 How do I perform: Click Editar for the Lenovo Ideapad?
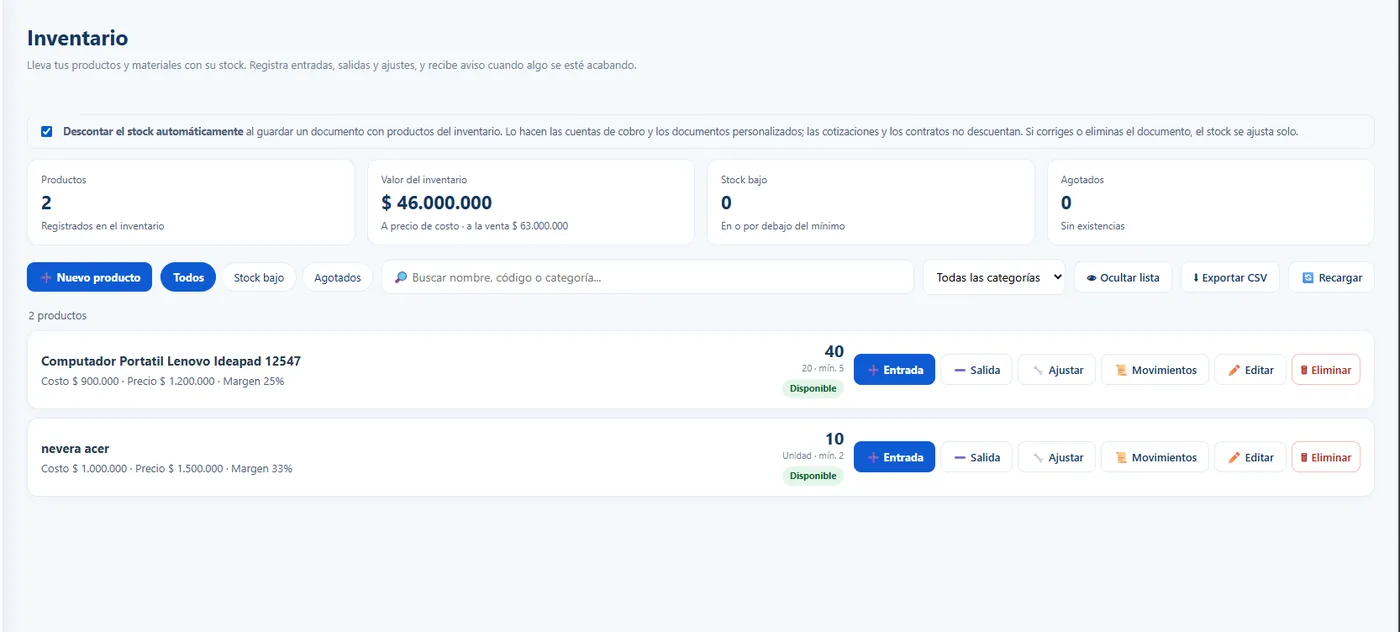(x=1250, y=370)
